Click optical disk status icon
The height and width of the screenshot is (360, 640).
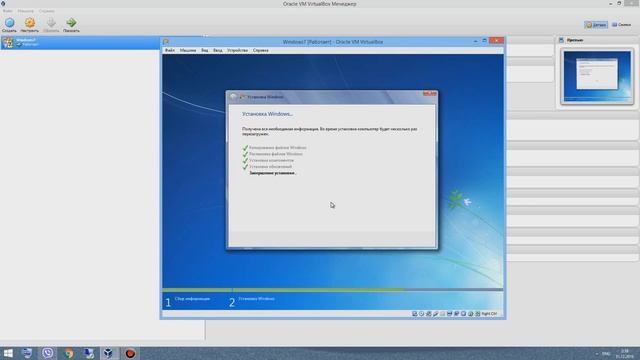(x=422, y=313)
